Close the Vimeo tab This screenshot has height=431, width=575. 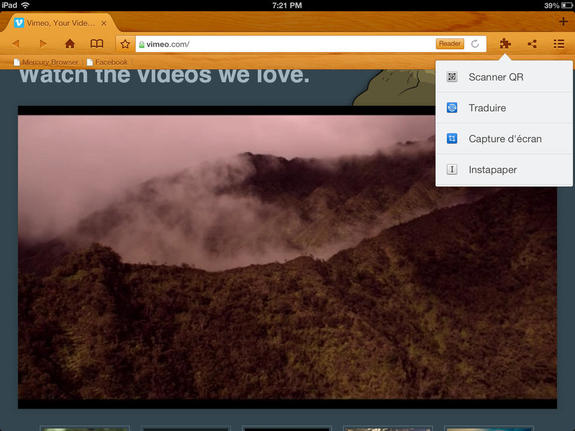(x=104, y=23)
